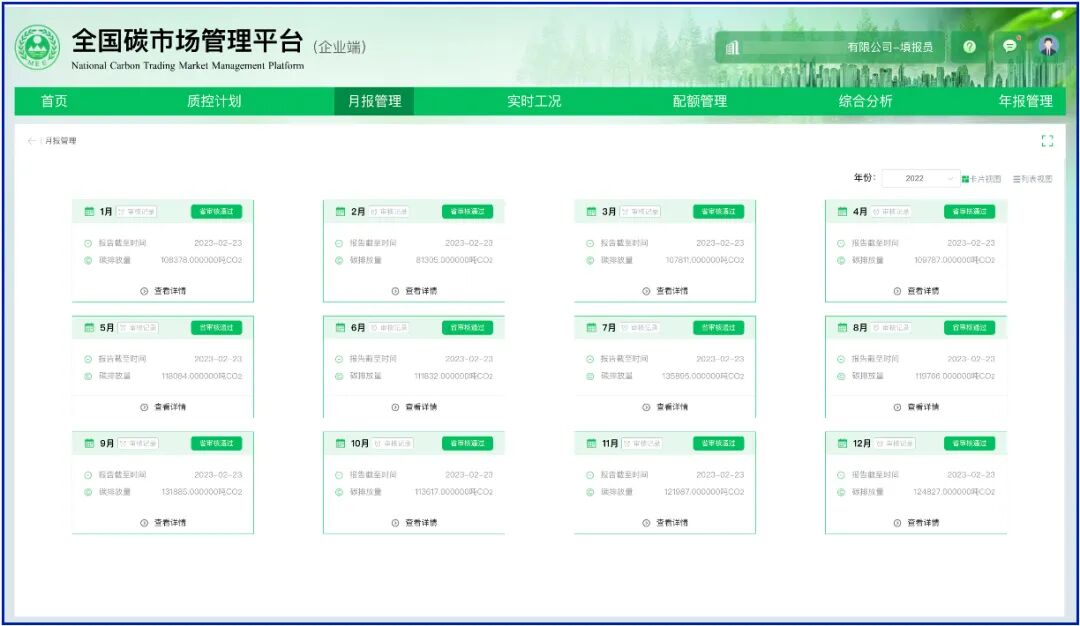The height and width of the screenshot is (626, 1080).
Task: Click the 全国碳市场管理平台 title
Action: coord(187,41)
